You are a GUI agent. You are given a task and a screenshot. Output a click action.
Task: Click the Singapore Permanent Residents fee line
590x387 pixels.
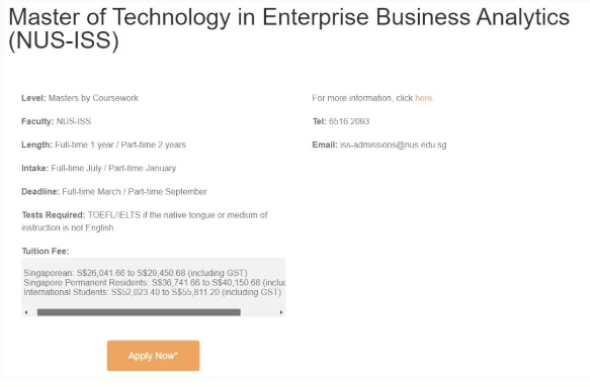(x=154, y=282)
